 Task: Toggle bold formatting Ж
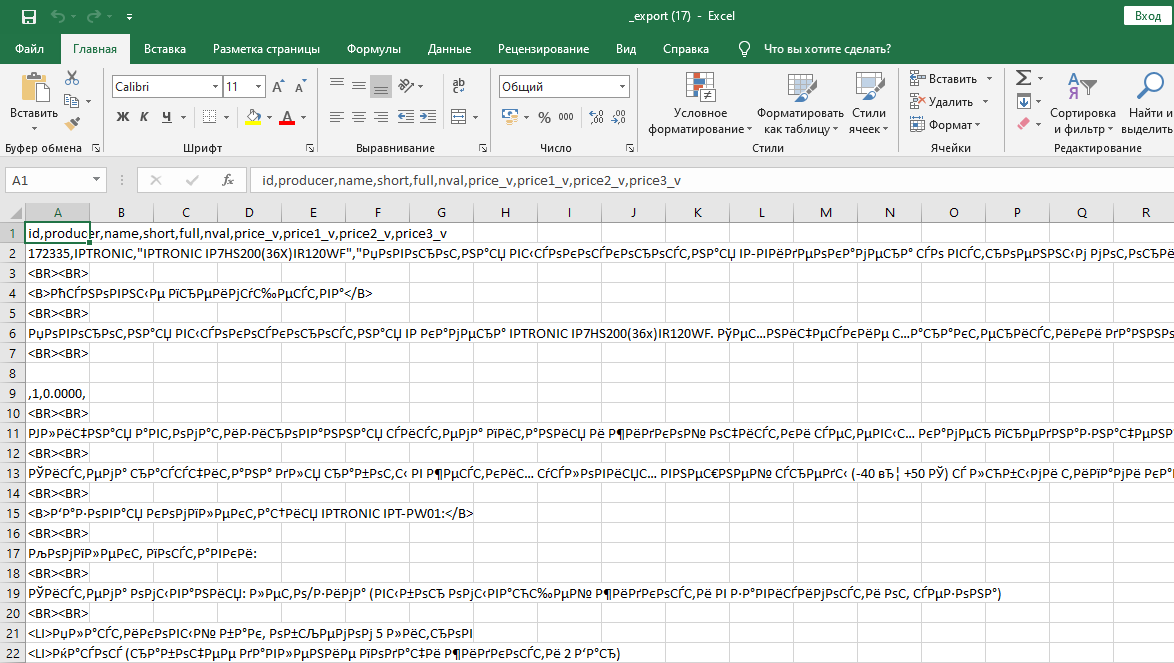pos(123,117)
